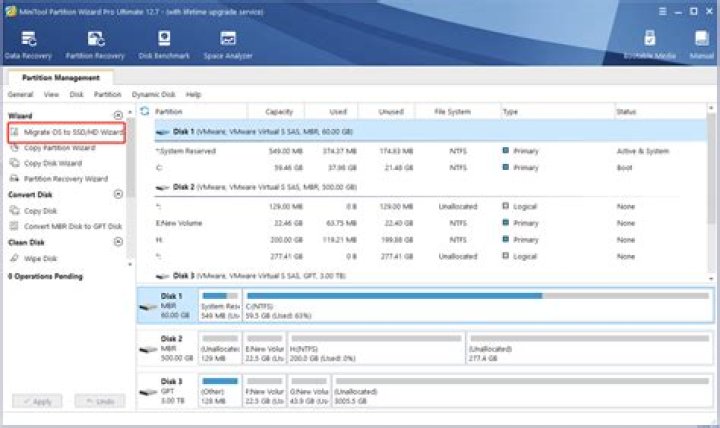Screen dimensions: 720x428
Task: Open Partition Recovery Wizard in sidebar
Action: [x=59, y=179]
